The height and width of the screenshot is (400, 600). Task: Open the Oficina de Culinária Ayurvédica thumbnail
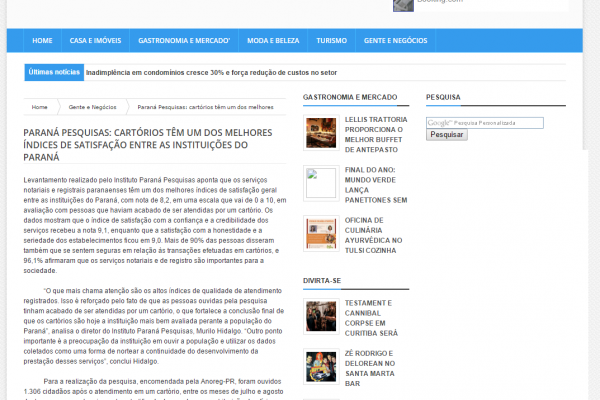tap(321, 232)
